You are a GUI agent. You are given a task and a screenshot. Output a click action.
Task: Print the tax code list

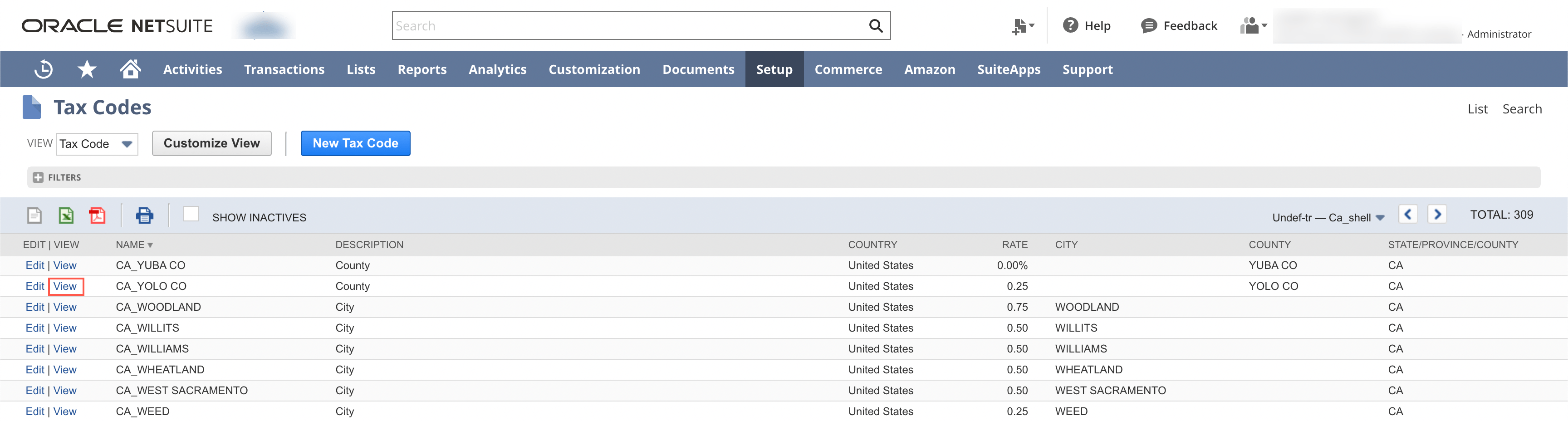(x=145, y=215)
